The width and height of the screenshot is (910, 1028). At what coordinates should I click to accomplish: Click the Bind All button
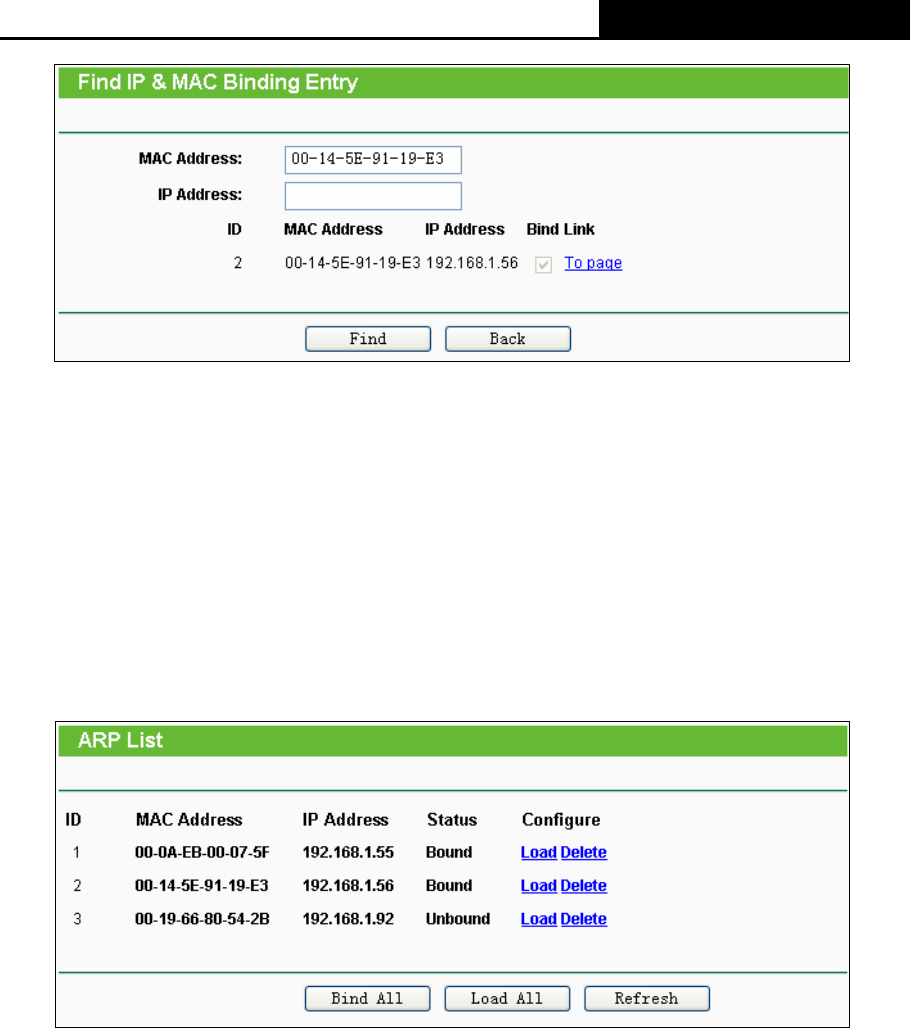point(367,998)
